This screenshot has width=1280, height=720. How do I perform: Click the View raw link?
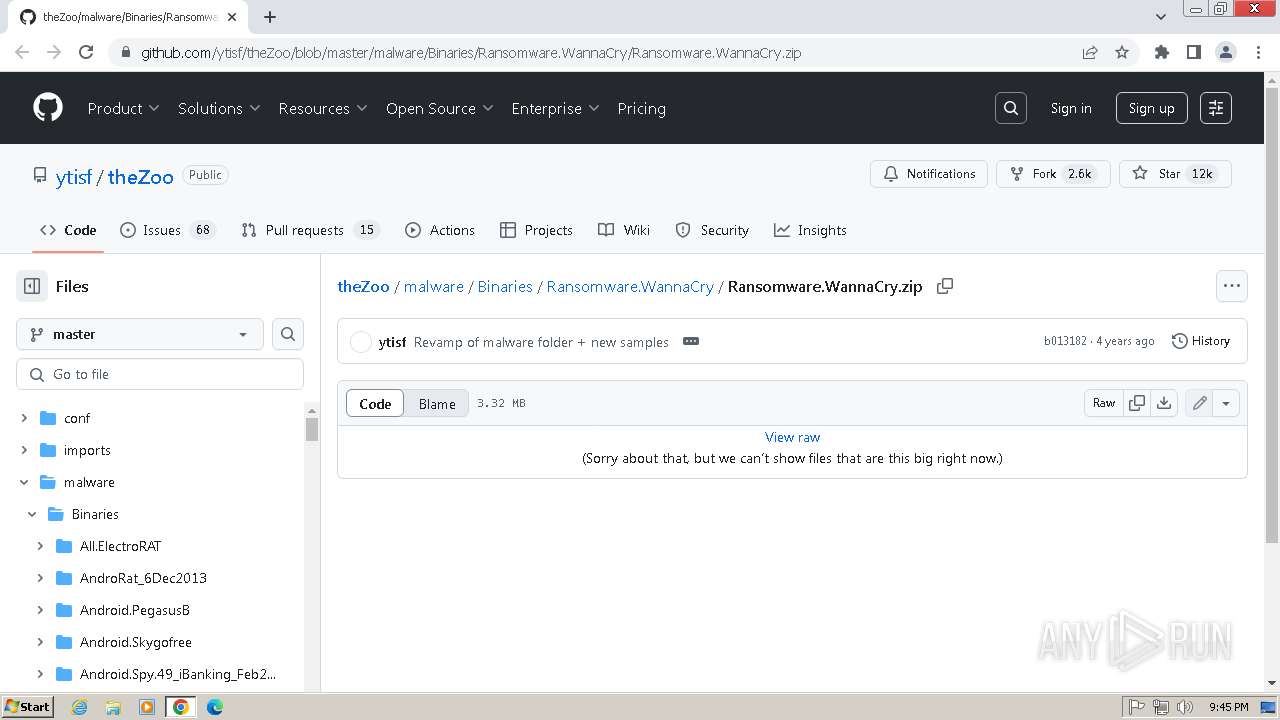(792, 437)
